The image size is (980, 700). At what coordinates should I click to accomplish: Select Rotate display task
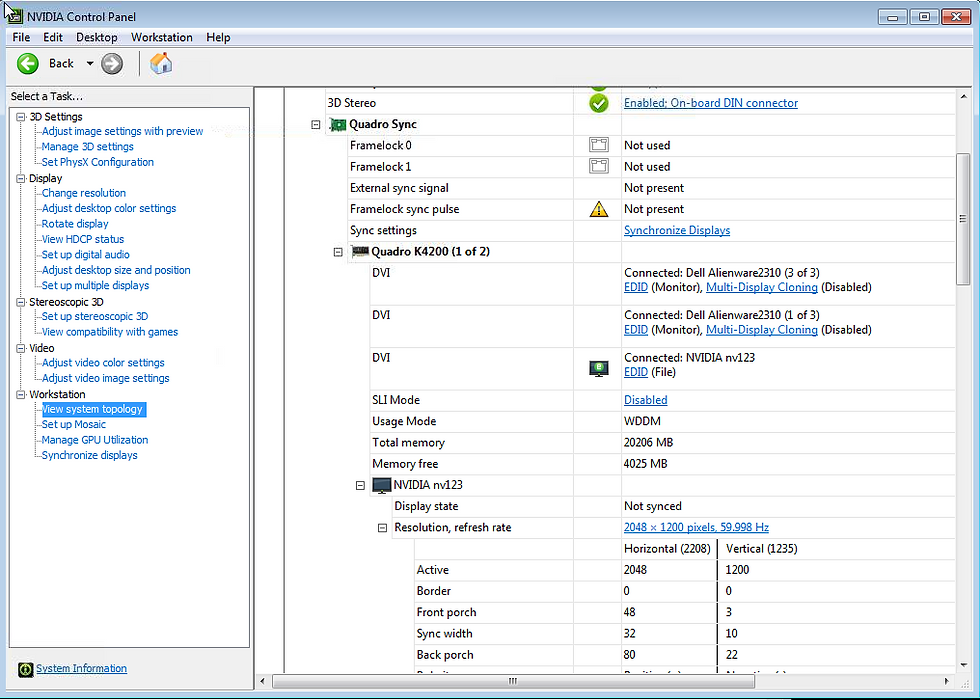[x=75, y=224]
